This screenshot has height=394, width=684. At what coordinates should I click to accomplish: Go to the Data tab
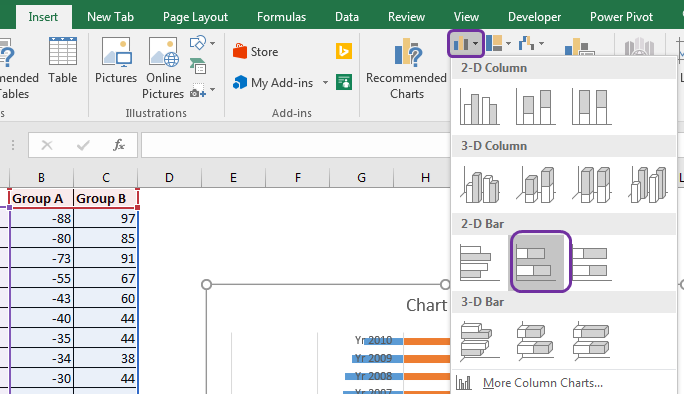347,17
